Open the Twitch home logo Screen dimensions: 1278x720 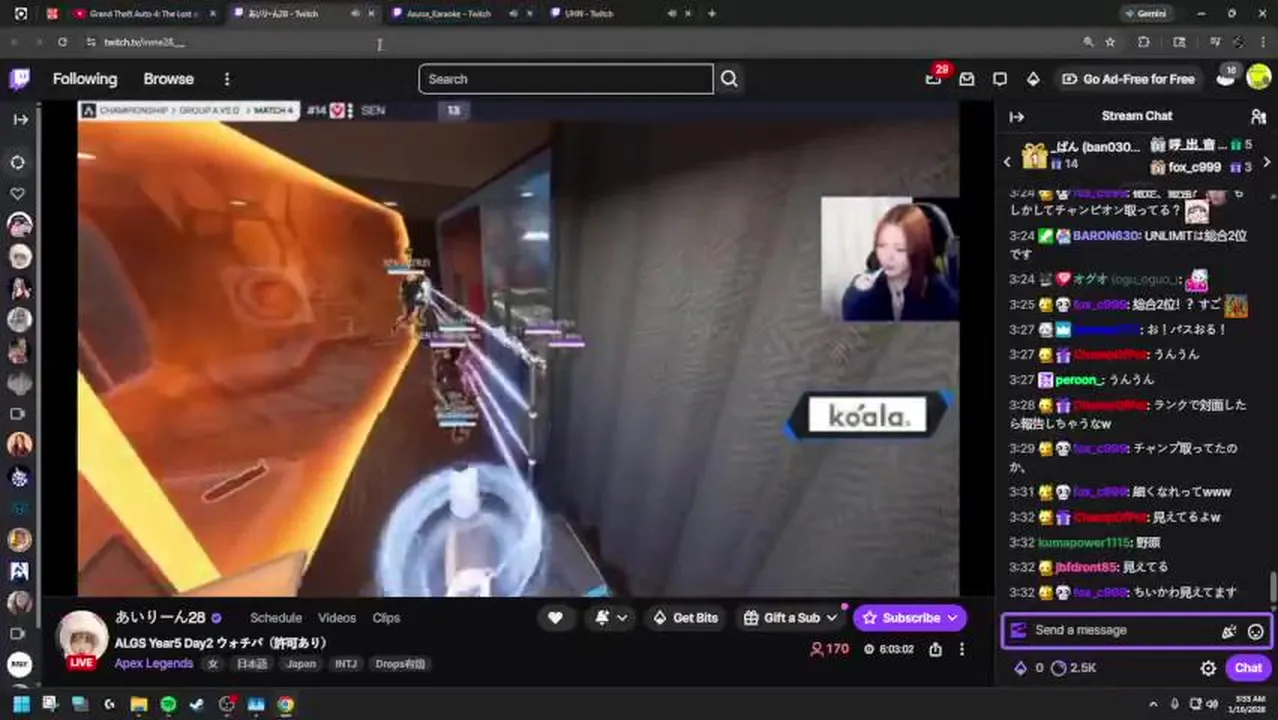(19, 79)
